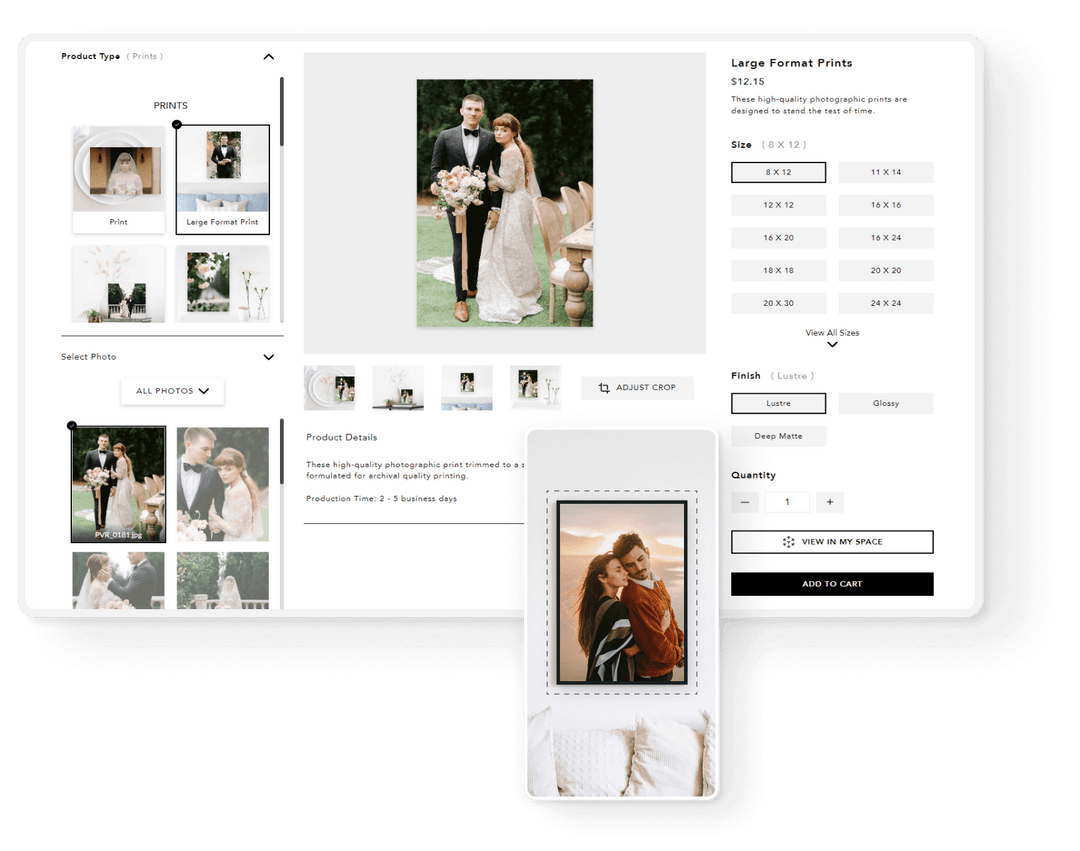Collapse the Product Type section

coord(268,57)
